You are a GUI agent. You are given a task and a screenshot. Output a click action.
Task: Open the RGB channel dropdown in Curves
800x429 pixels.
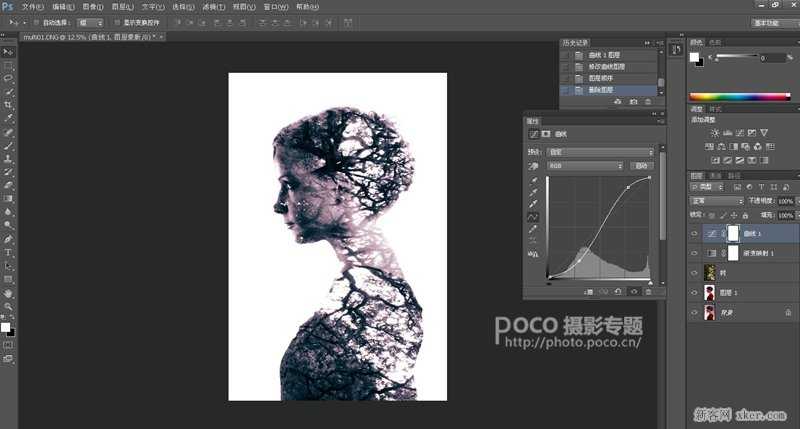coord(585,166)
